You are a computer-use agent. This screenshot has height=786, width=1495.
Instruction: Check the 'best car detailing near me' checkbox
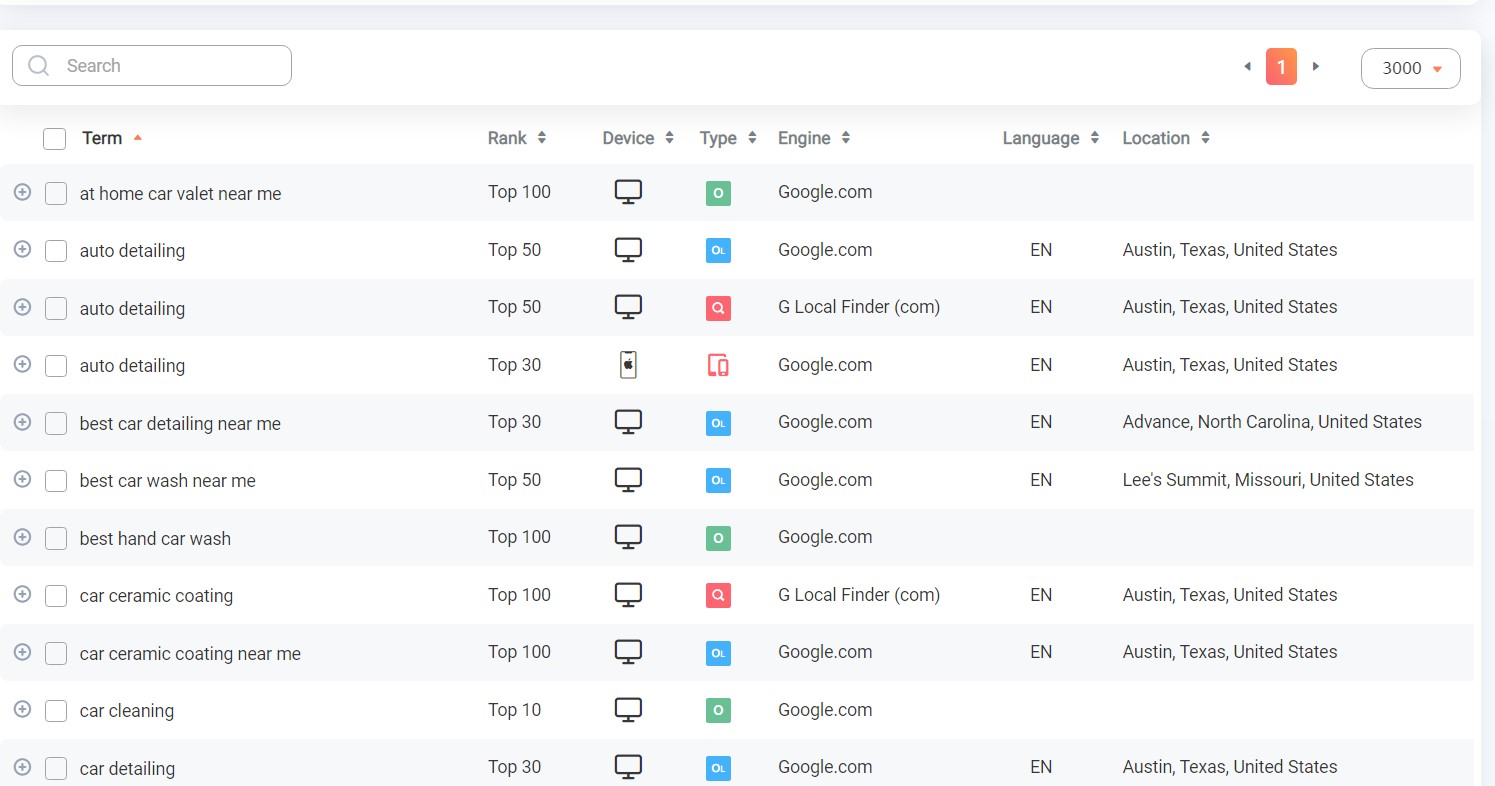point(56,424)
